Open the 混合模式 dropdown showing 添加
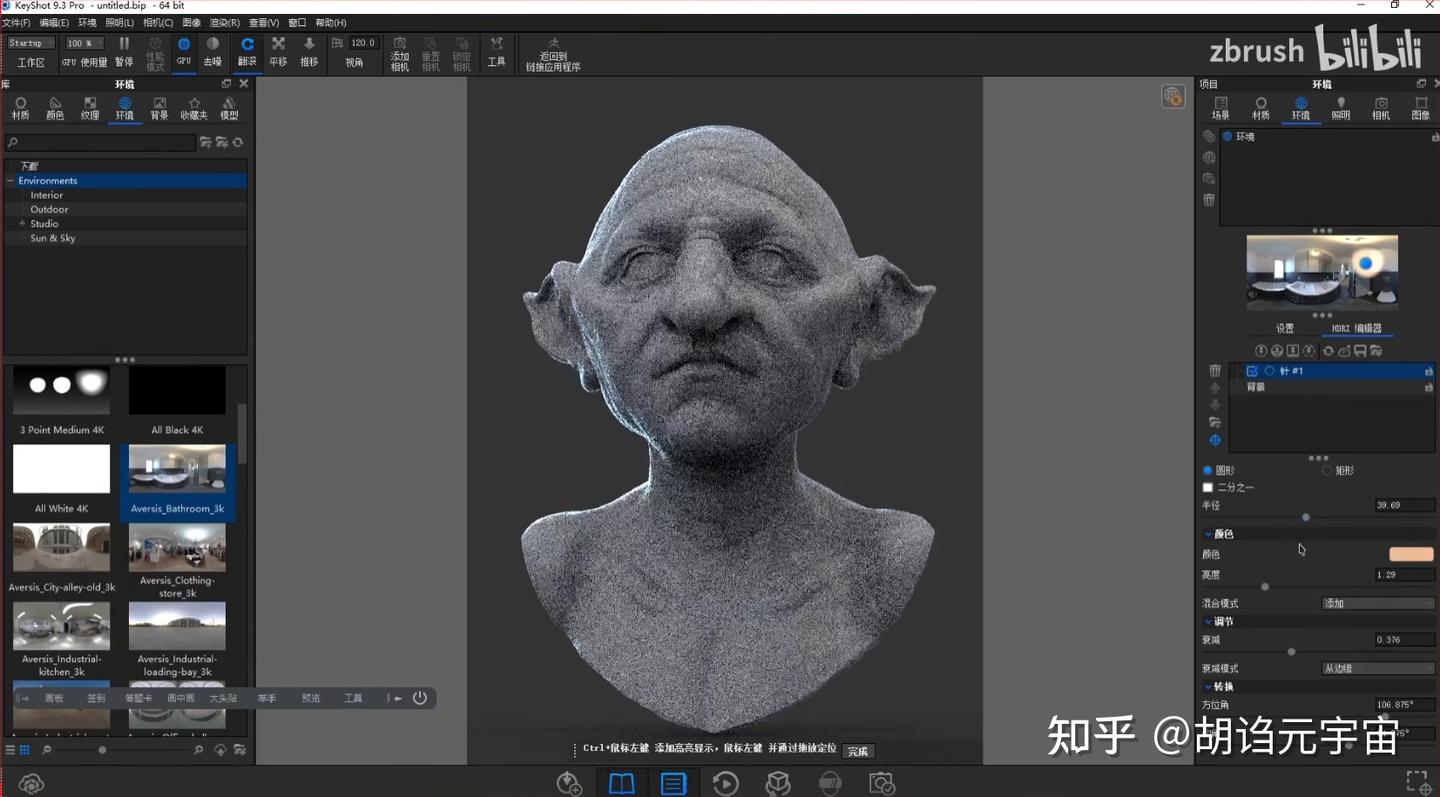Image resolution: width=1440 pixels, height=797 pixels. [x=1377, y=603]
